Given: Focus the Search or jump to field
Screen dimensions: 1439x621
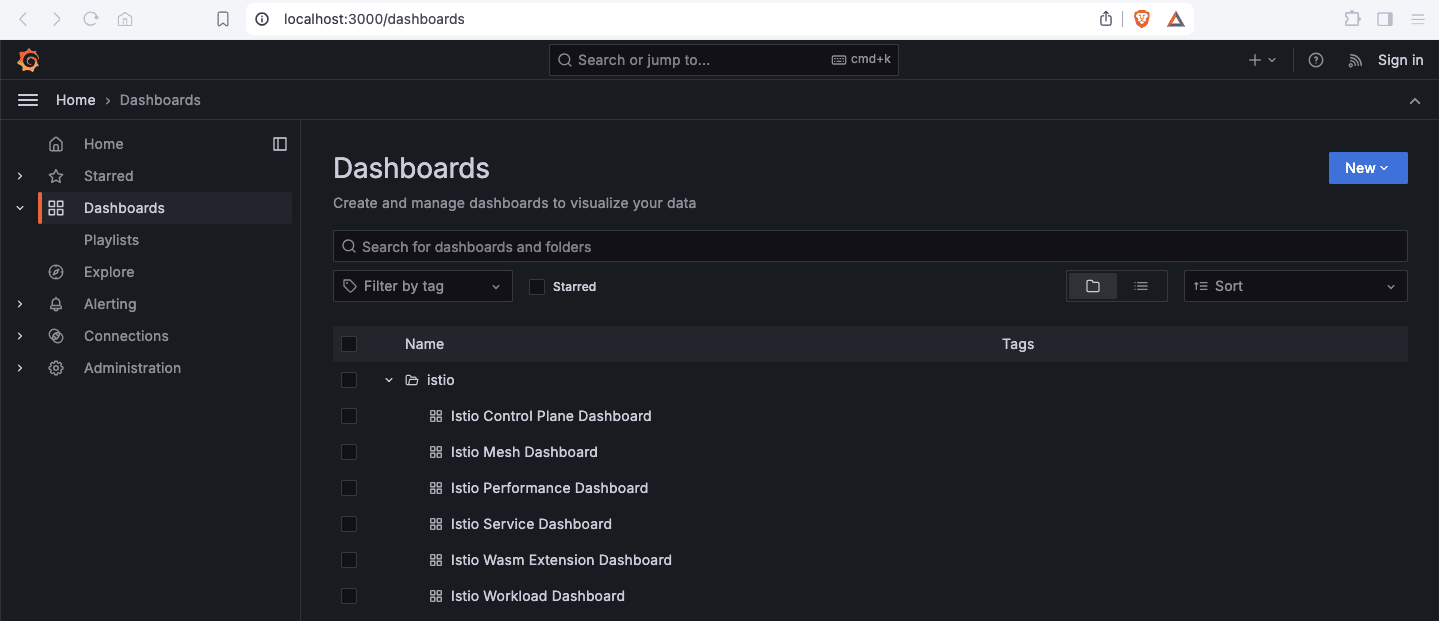Looking at the screenshot, I should point(724,60).
